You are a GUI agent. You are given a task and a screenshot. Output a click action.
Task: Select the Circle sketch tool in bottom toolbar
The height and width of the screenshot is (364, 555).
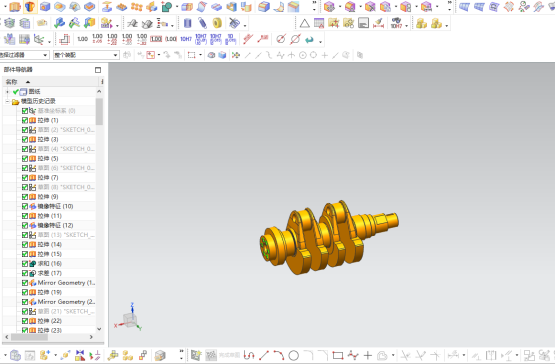pos(293,355)
